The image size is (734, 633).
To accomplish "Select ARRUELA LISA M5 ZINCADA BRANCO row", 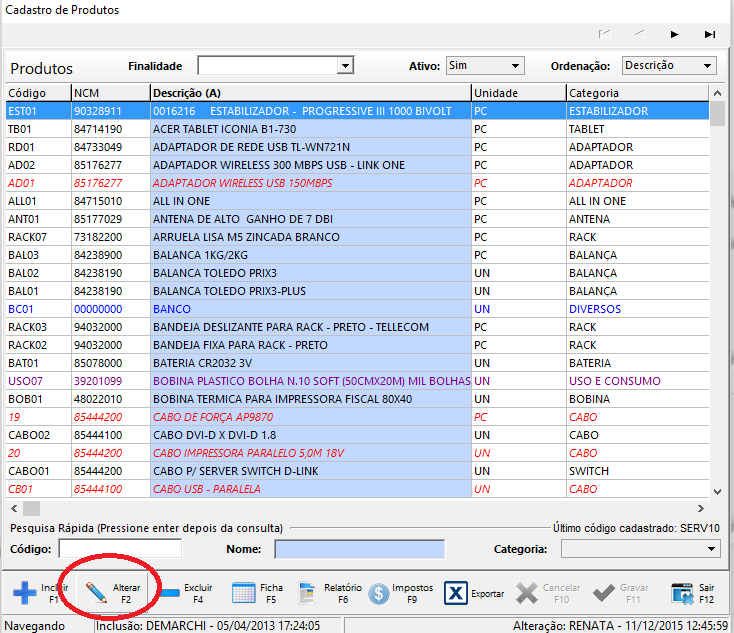I will [x=358, y=237].
